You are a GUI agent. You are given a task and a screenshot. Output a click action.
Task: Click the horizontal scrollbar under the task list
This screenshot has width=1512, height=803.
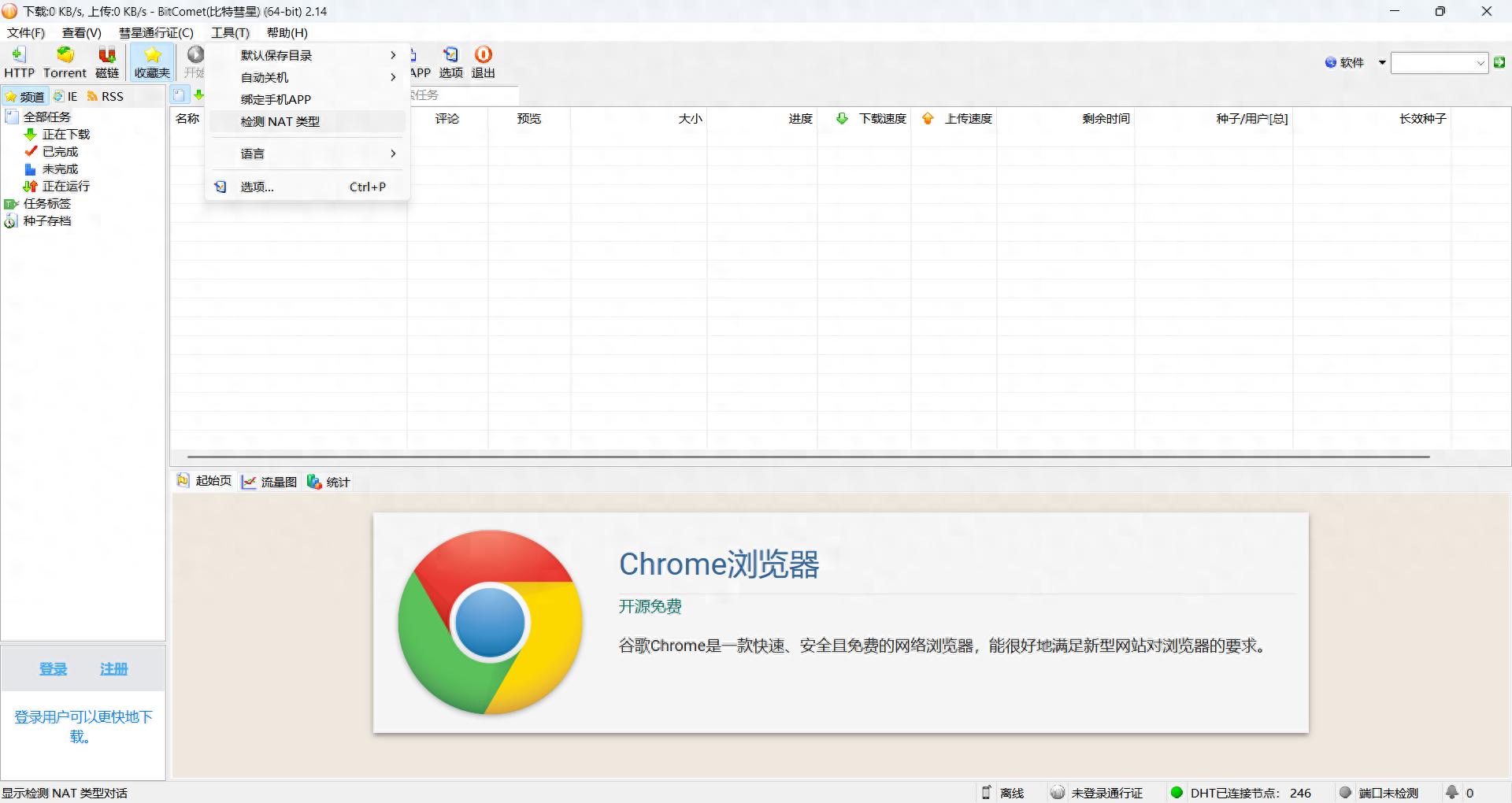tap(808, 457)
